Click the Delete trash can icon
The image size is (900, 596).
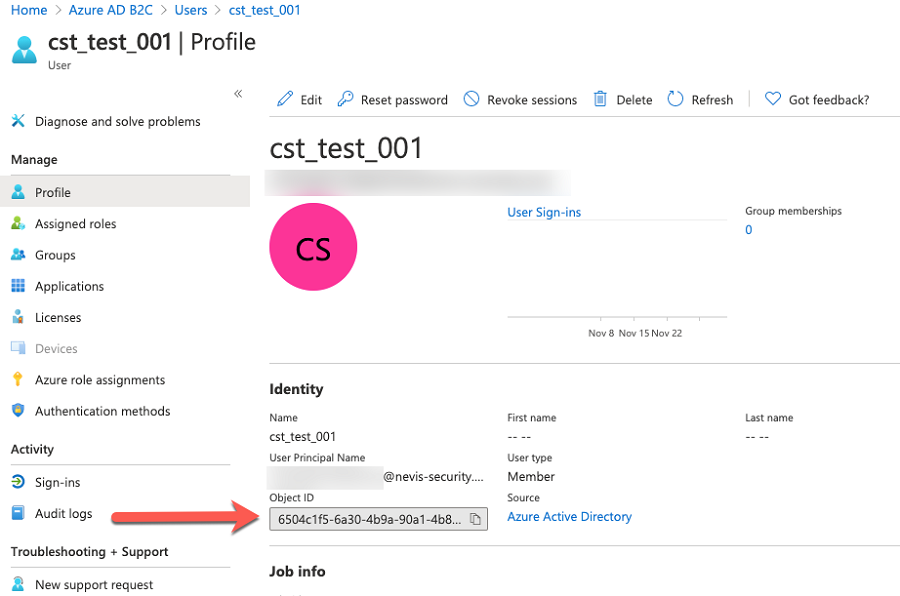click(600, 99)
